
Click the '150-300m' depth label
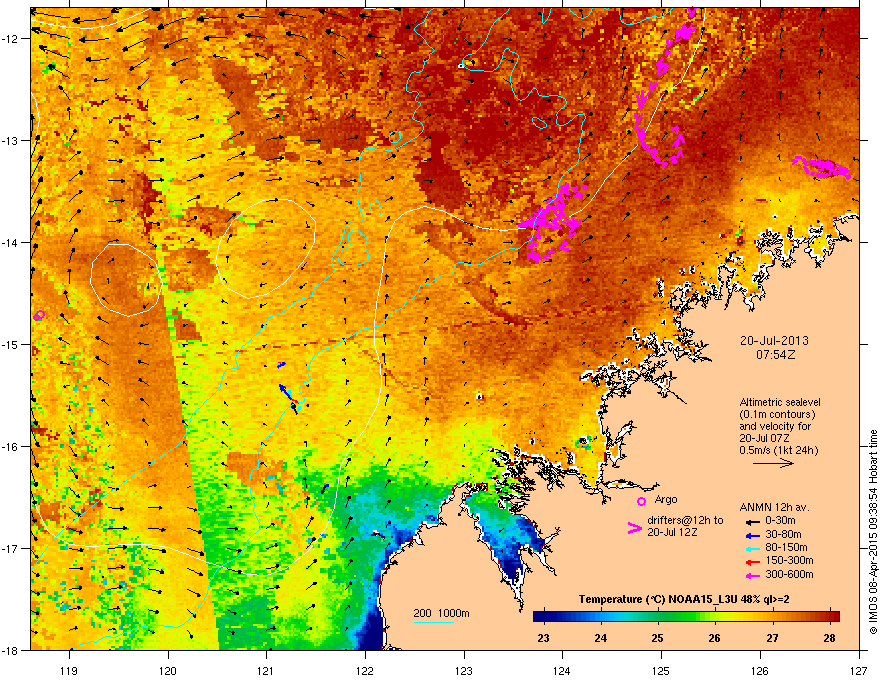tap(789, 560)
